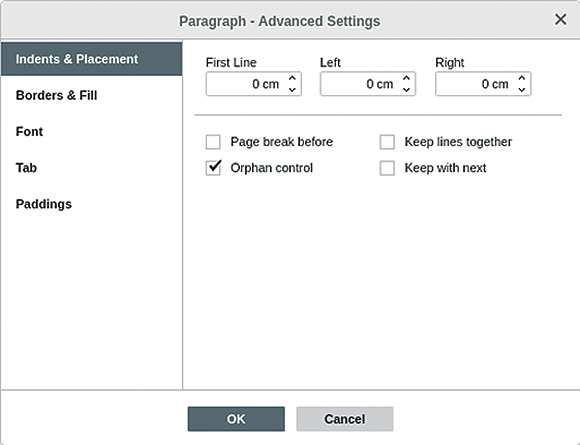Enable Keep lines together checkbox

[x=387, y=142]
